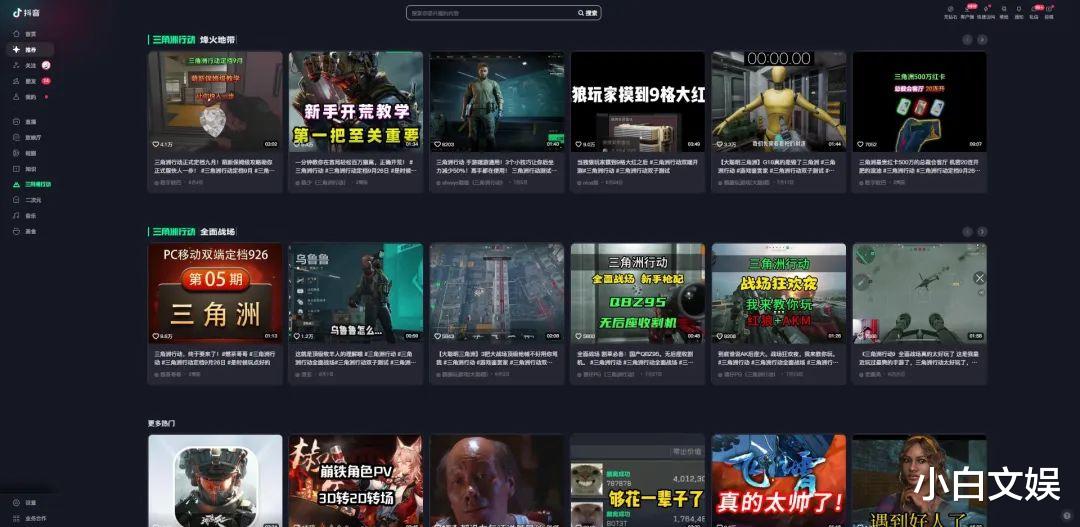The image size is (1080, 527).
Task: Open 首页 home in the sidebar
Action: click(x=25, y=34)
